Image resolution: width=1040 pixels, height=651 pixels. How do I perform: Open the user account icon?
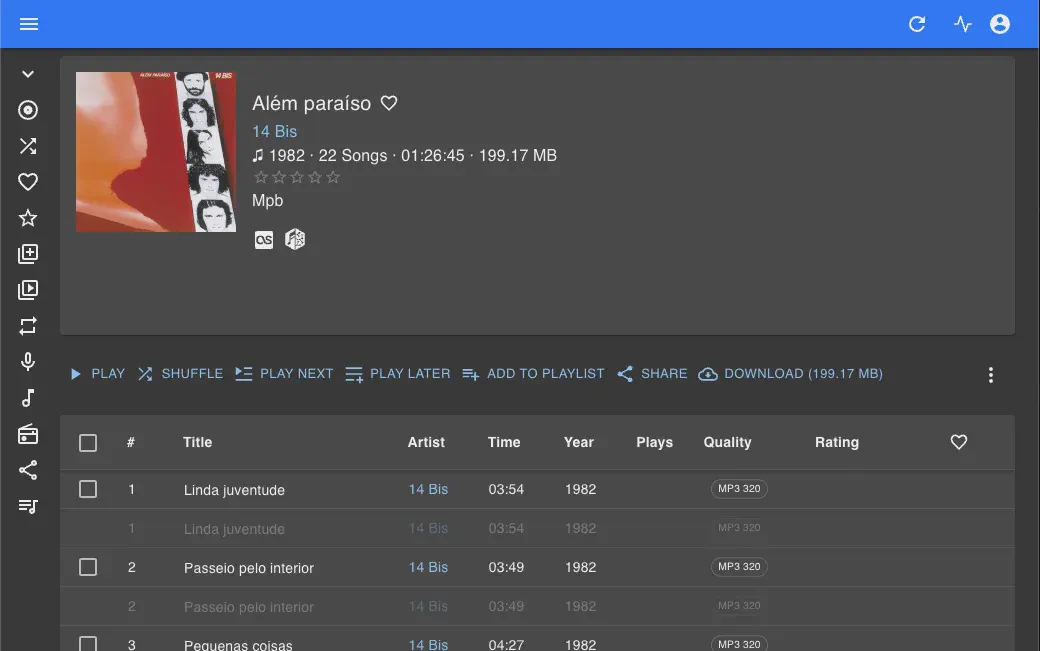click(1000, 24)
